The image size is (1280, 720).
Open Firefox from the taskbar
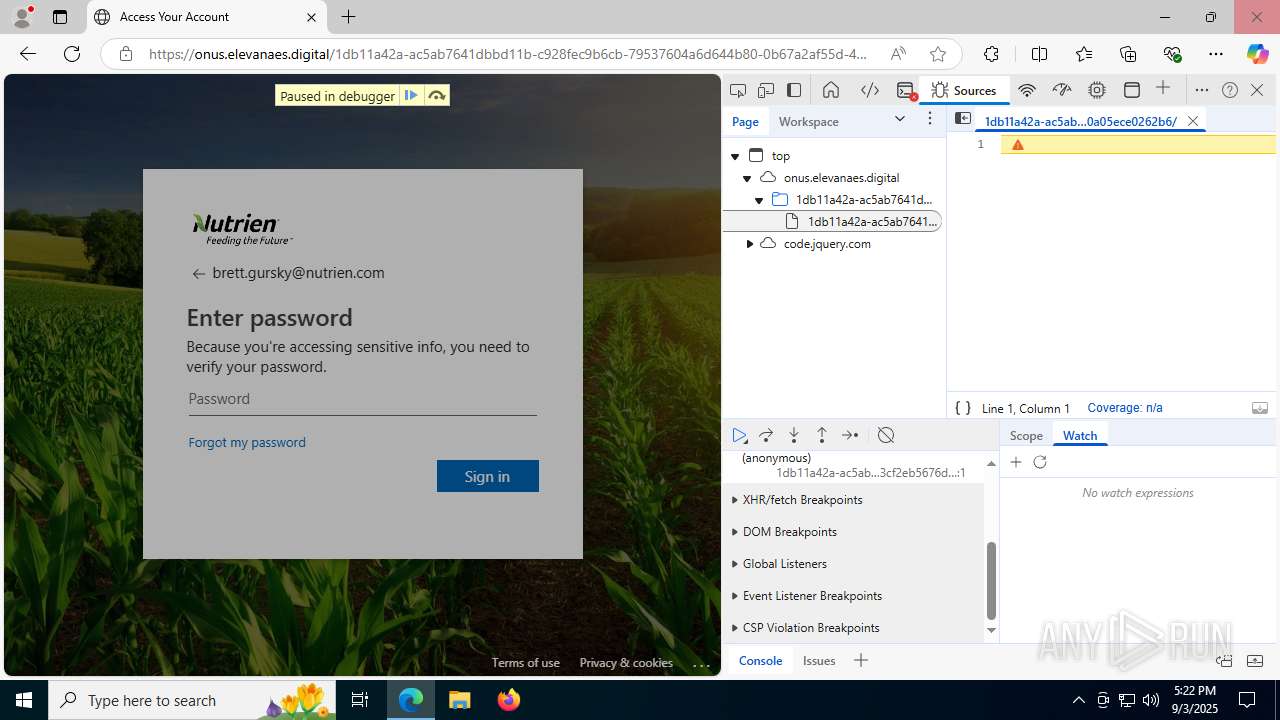click(x=509, y=700)
